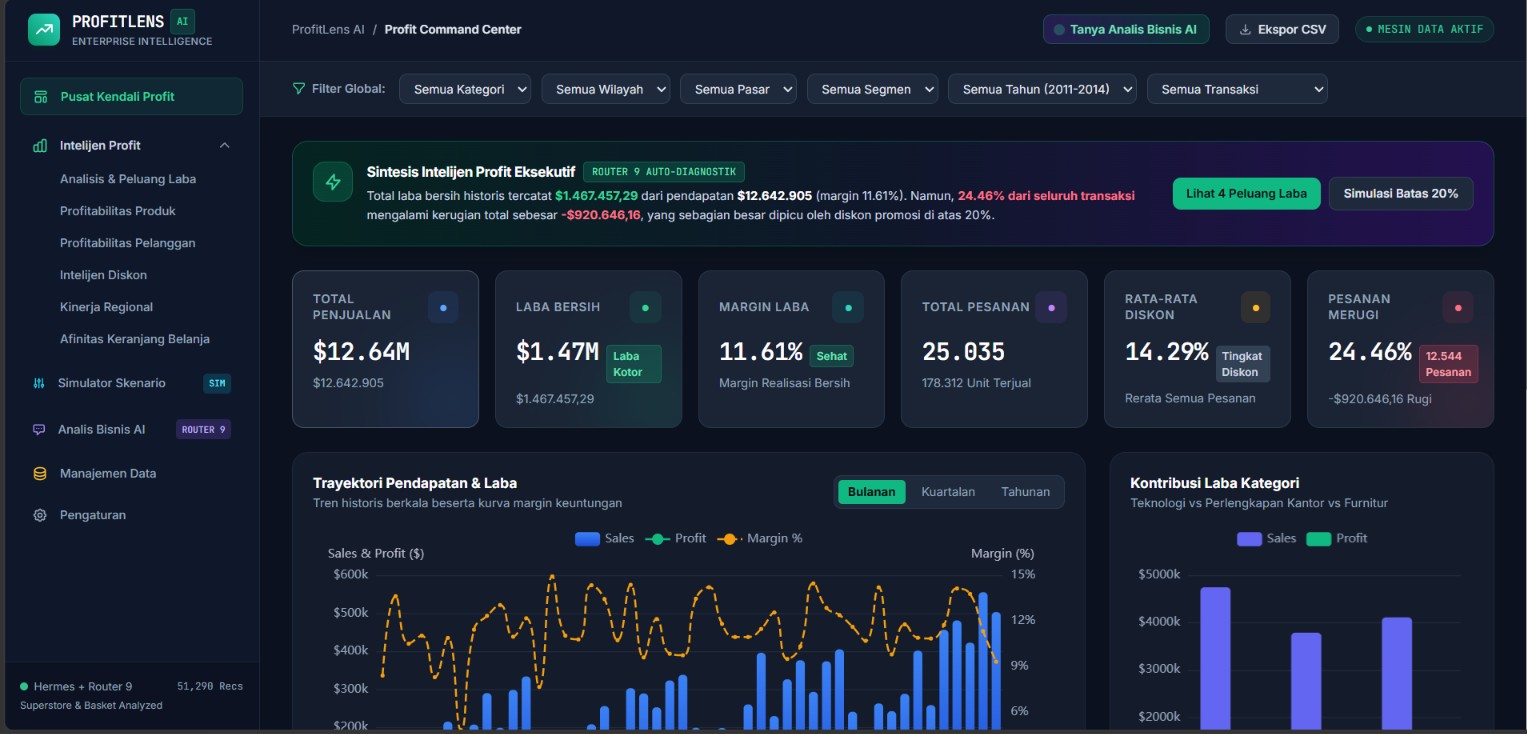Click the download icon in Ekspor CSV

(x=1245, y=30)
